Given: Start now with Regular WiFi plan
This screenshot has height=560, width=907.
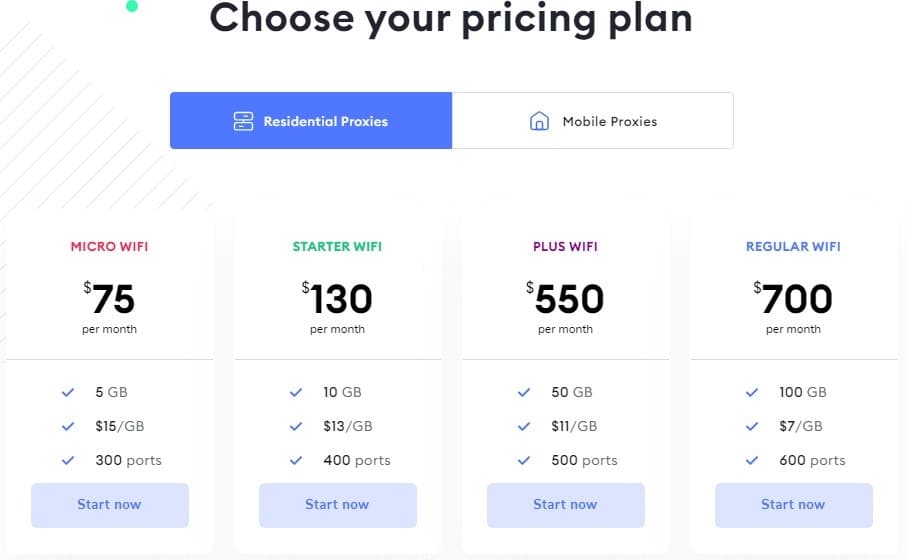Looking at the screenshot, I should 794,505.
